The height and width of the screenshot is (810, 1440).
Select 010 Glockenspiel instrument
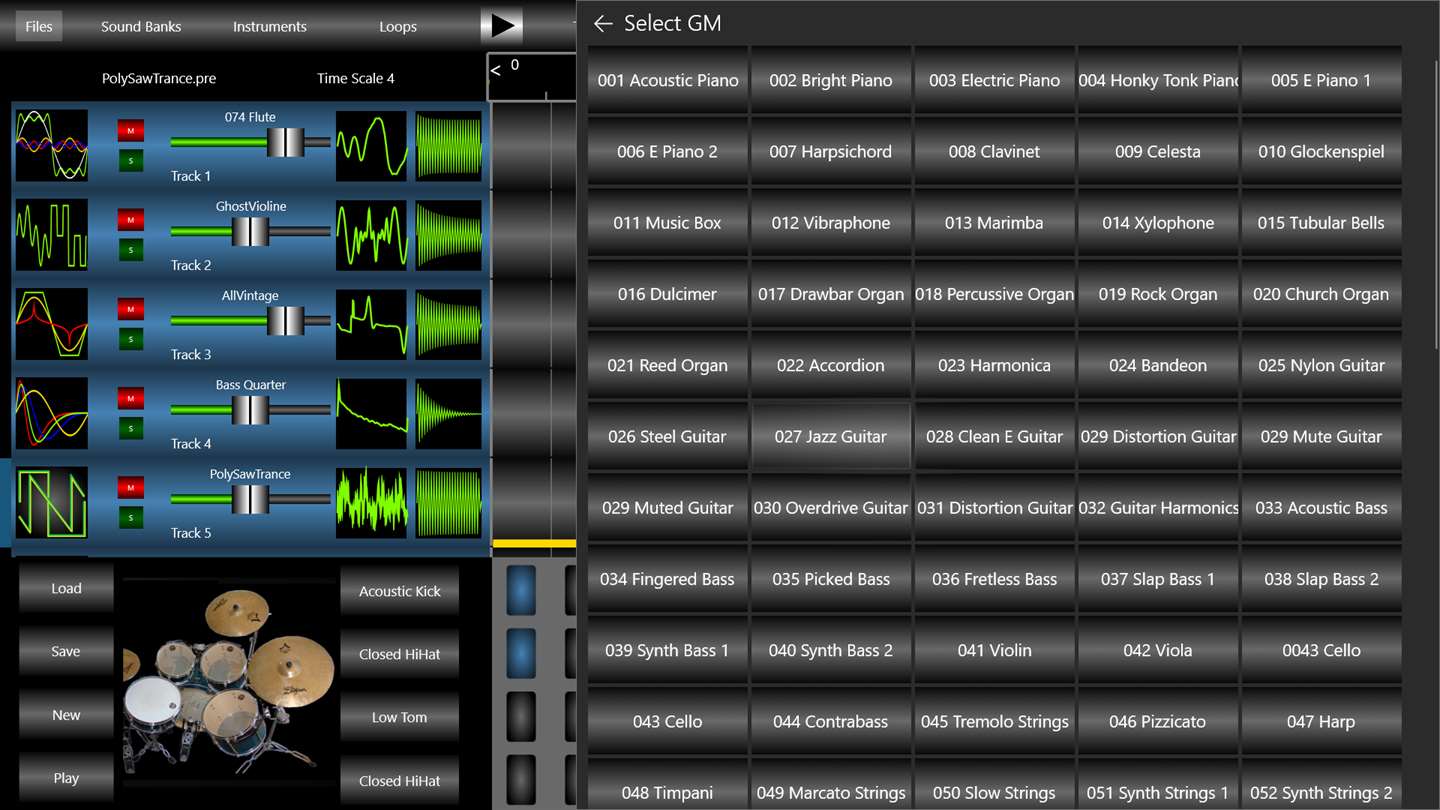[1321, 151]
